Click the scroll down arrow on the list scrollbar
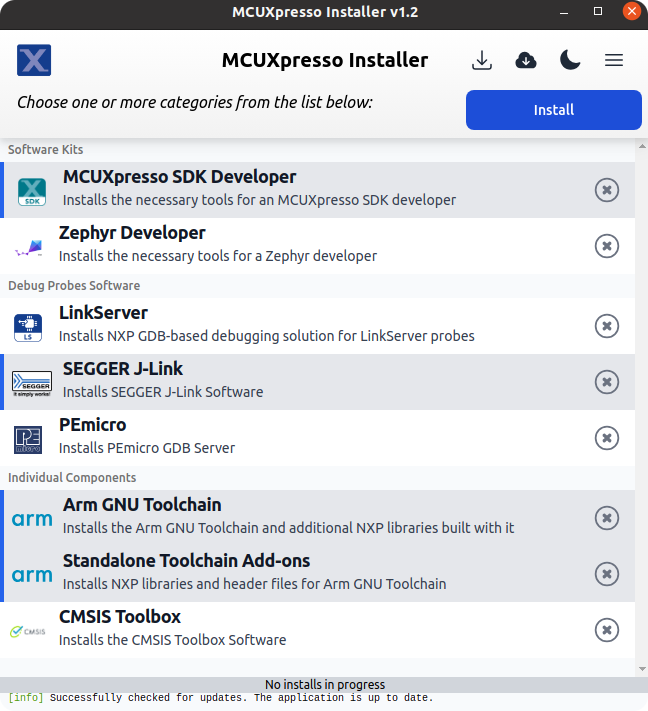Screen dimensions: 648x711 (x=641, y=668)
